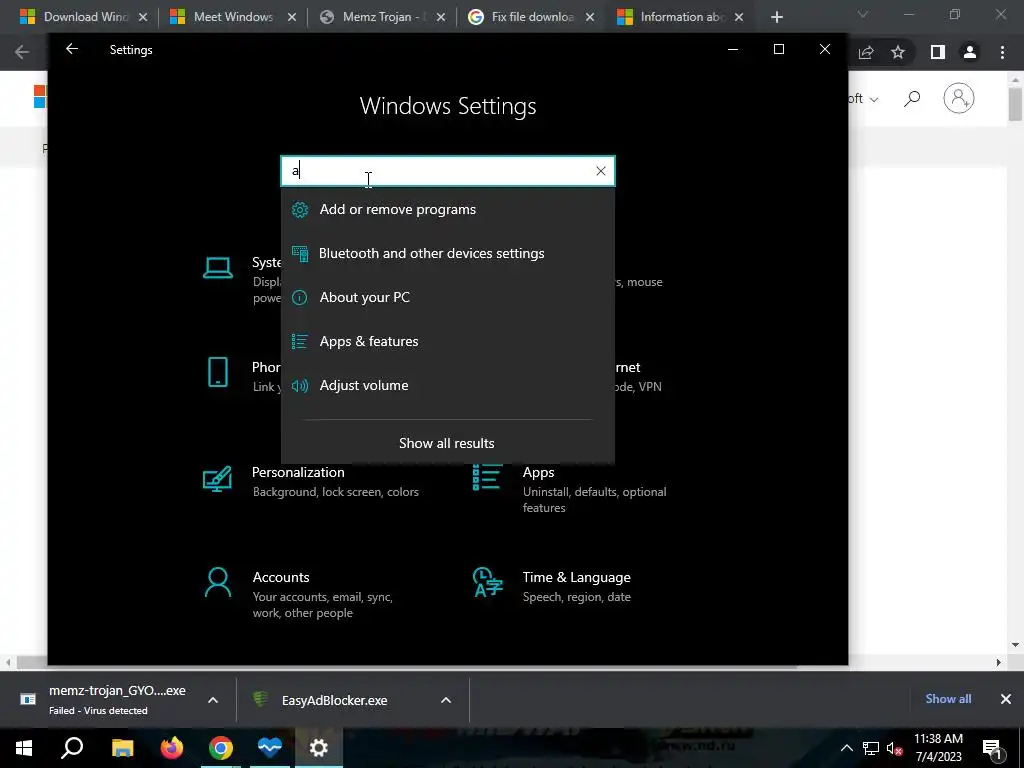This screenshot has height=768, width=1024.
Task: Click Settings gear in taskbar
Action: 319,748
